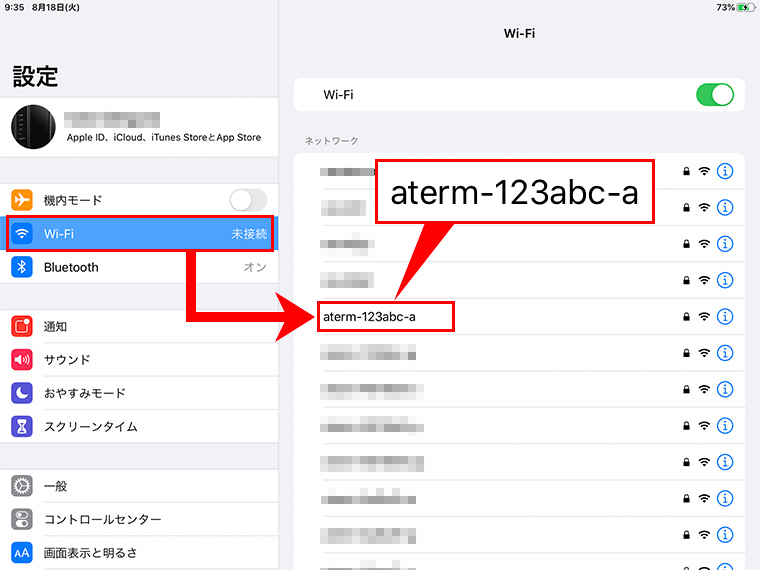Screen dimensions: 760x570
Task: Turn off the Wi-Fi switch
Action: (714, 95)
